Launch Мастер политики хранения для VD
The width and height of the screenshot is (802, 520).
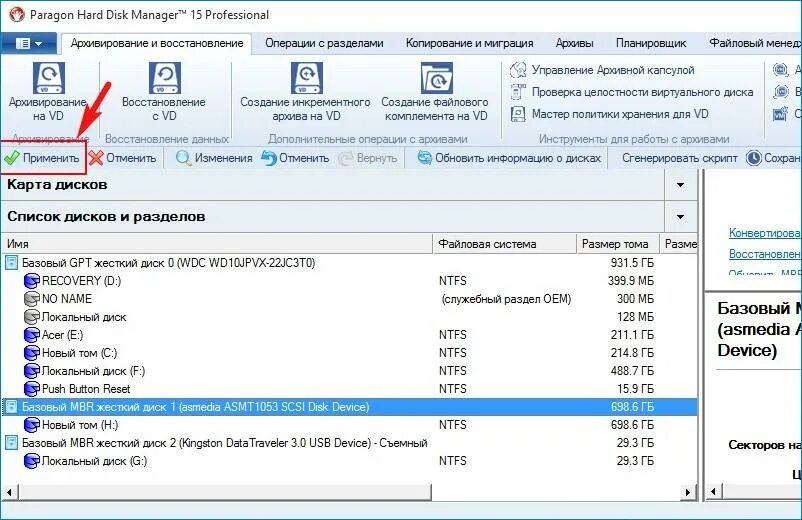click(609, 114)
